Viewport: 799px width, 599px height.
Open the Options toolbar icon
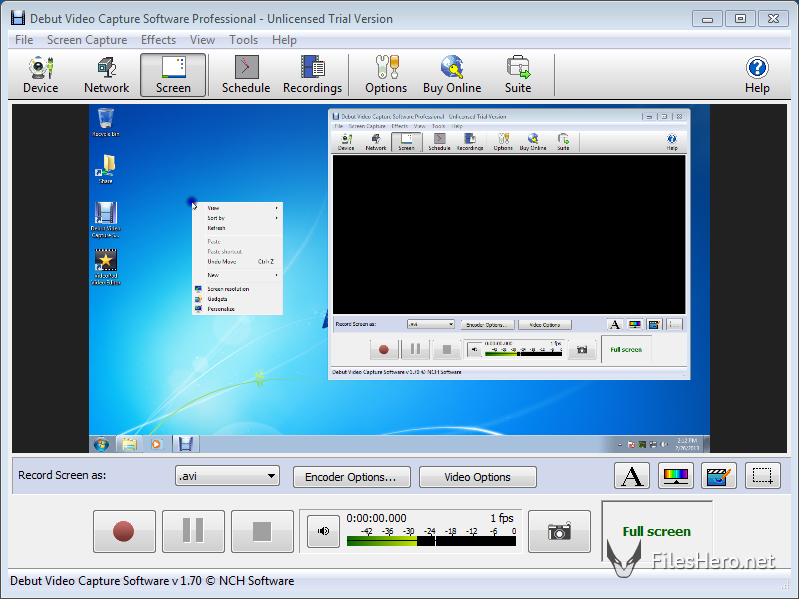click(x=386, y=75)
